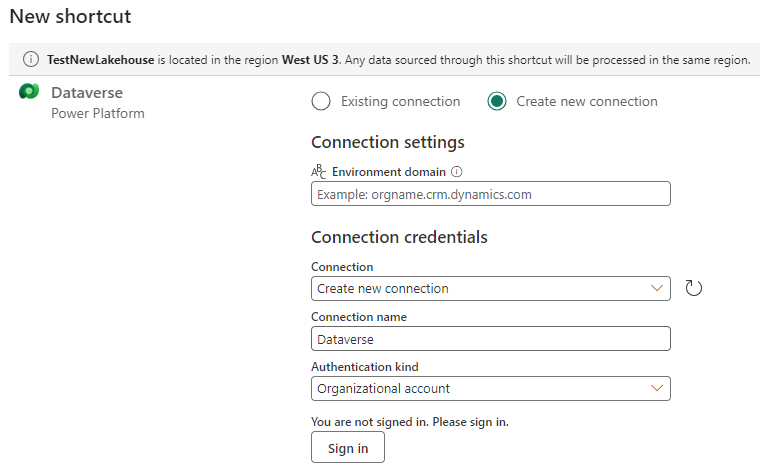Viewport: 760px width, 474px height.
Task: Select the Existing connection radio button
Action: (x=321, y=101)
